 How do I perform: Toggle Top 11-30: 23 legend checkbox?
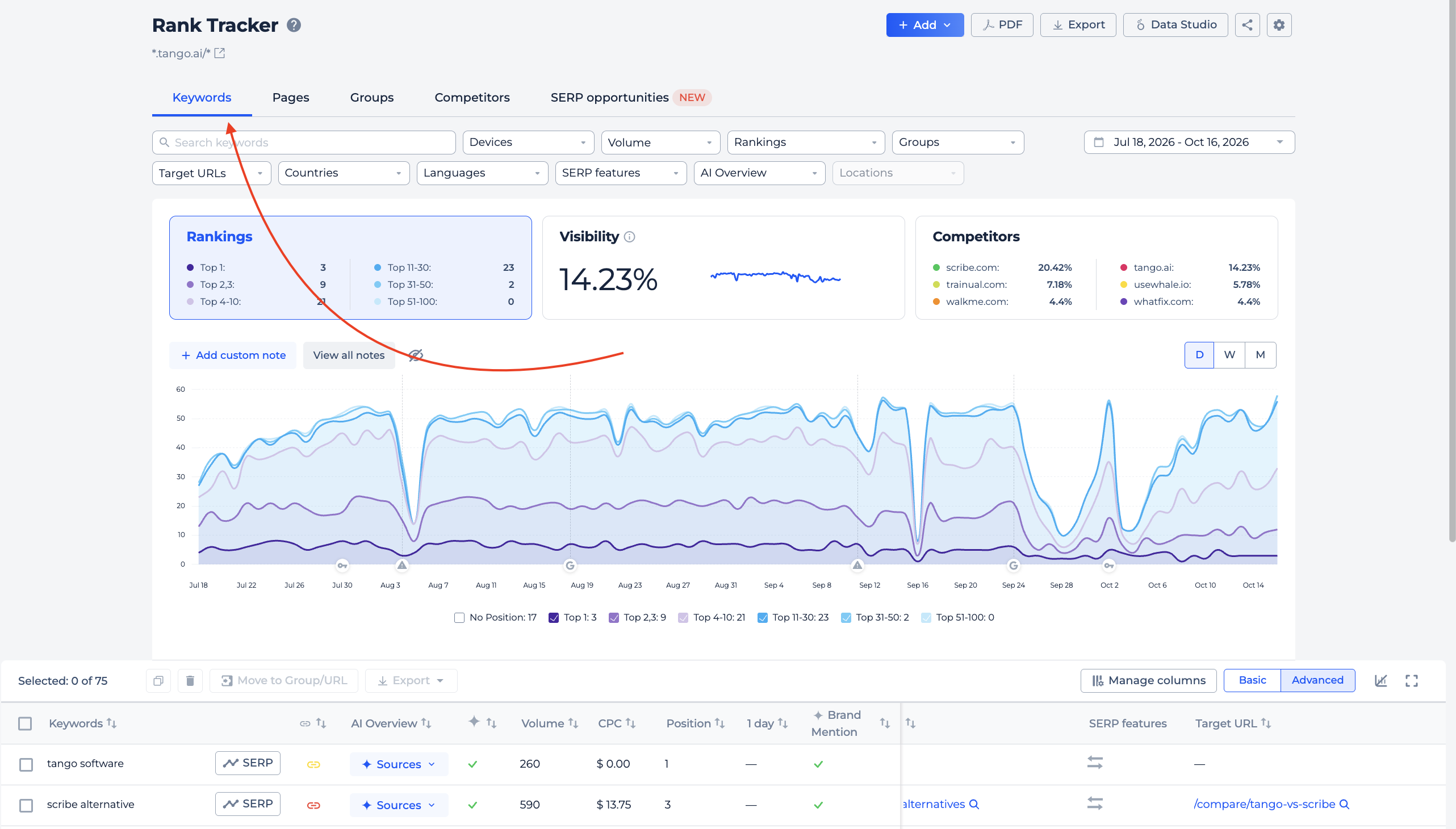(x=763, y=618)
